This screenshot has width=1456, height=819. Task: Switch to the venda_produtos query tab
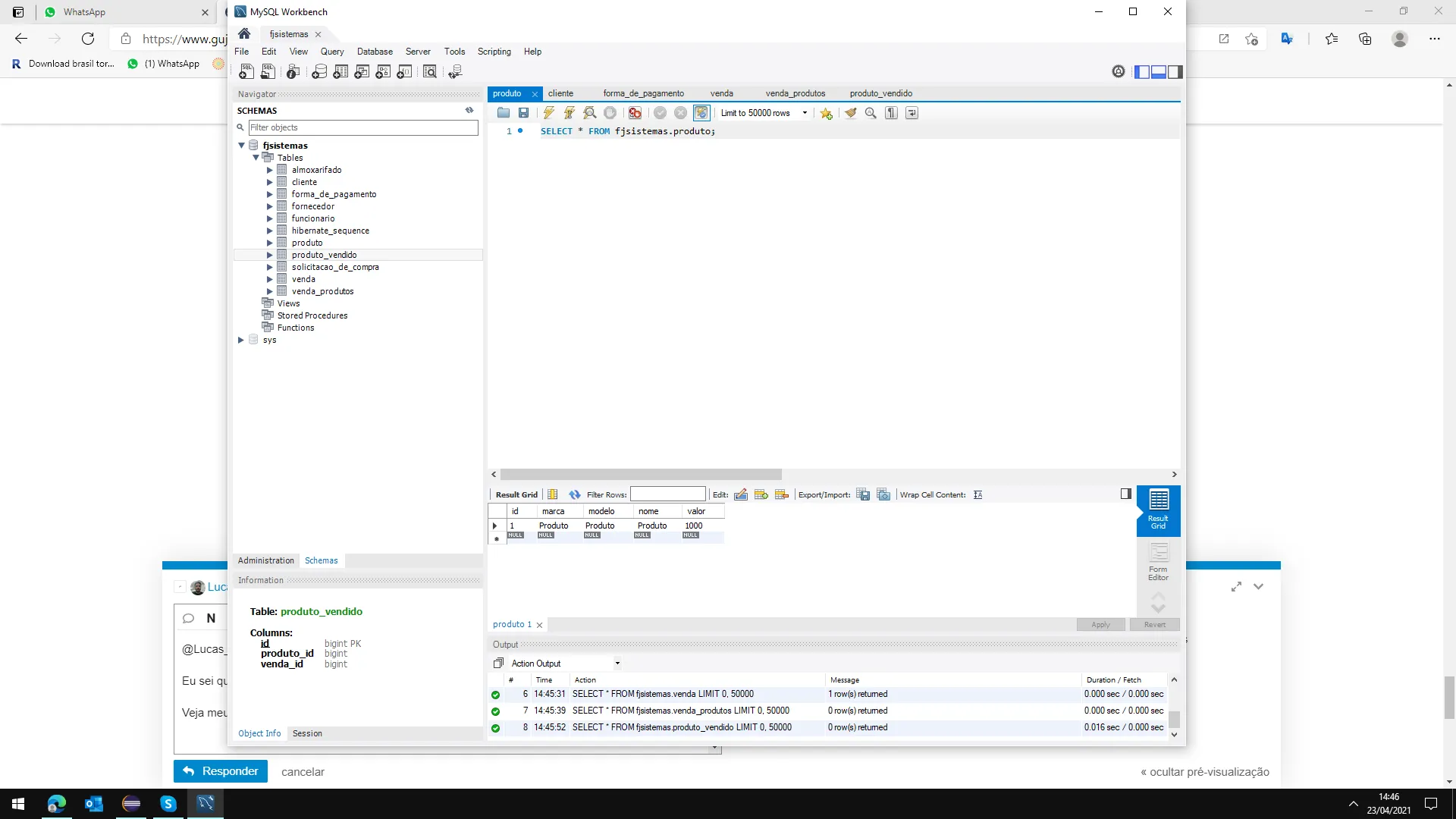pyautogui.click(x=795, y=93)
